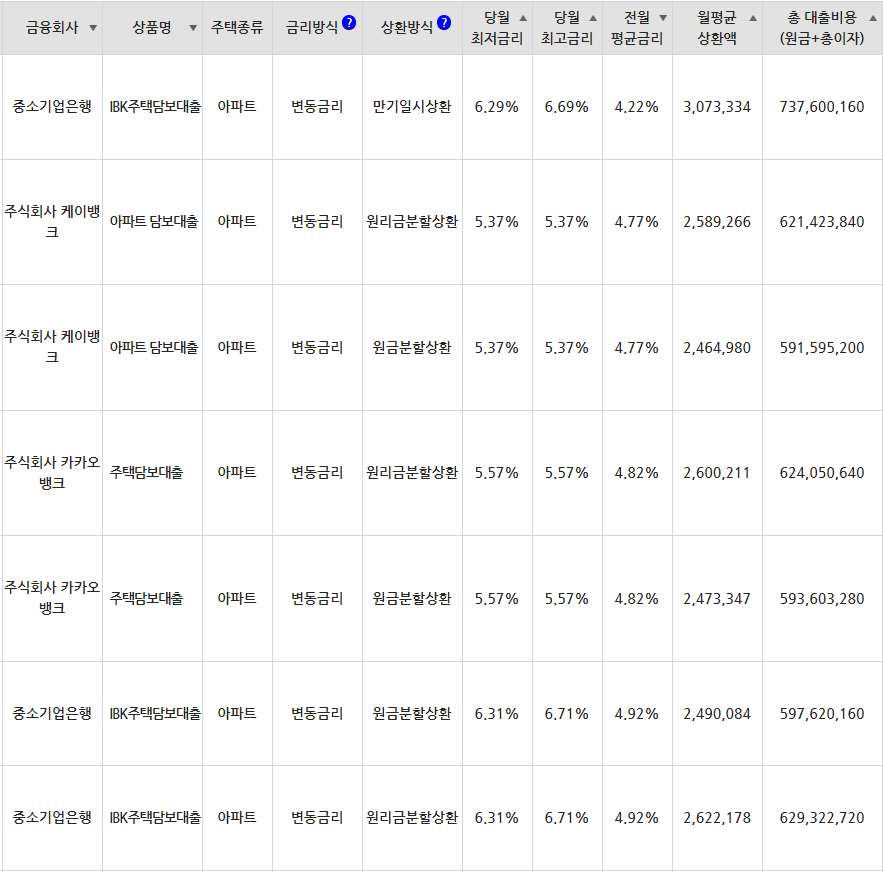883x872 pixels.
Task: Click total cost 629,322,720
Action: (x=822, y=817)
